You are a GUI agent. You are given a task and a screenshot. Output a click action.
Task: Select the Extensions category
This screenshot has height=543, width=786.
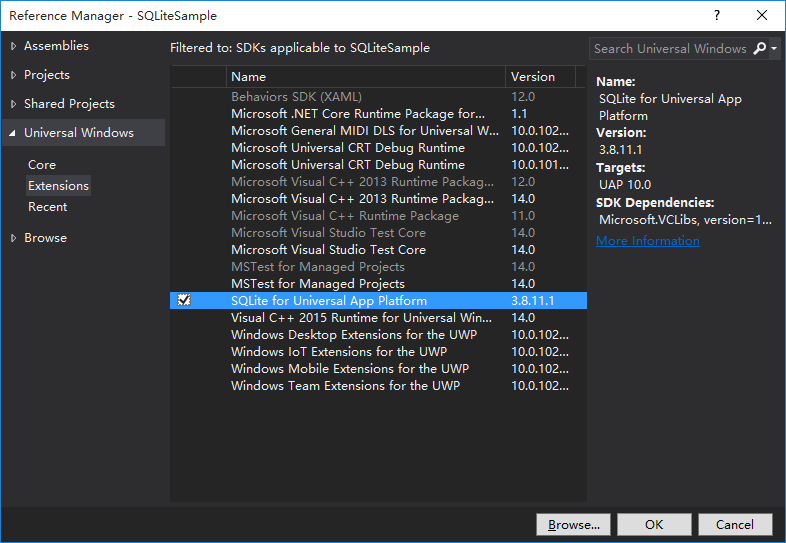pyautogui.click(x=58, y=186)
